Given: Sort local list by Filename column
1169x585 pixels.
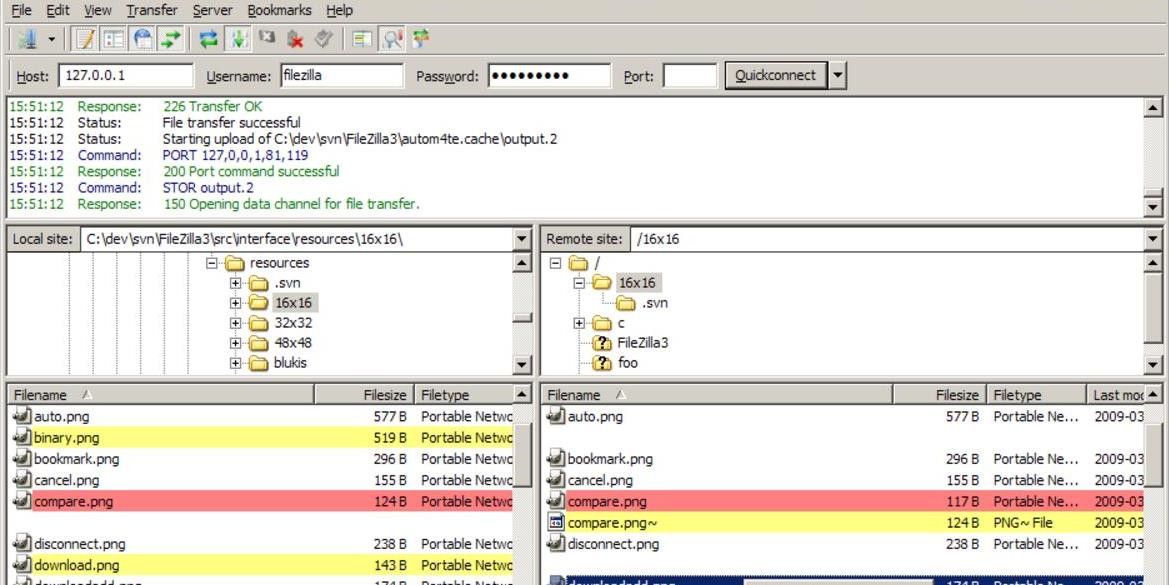Looking at the screenshot, I should [x=162, y=395].
